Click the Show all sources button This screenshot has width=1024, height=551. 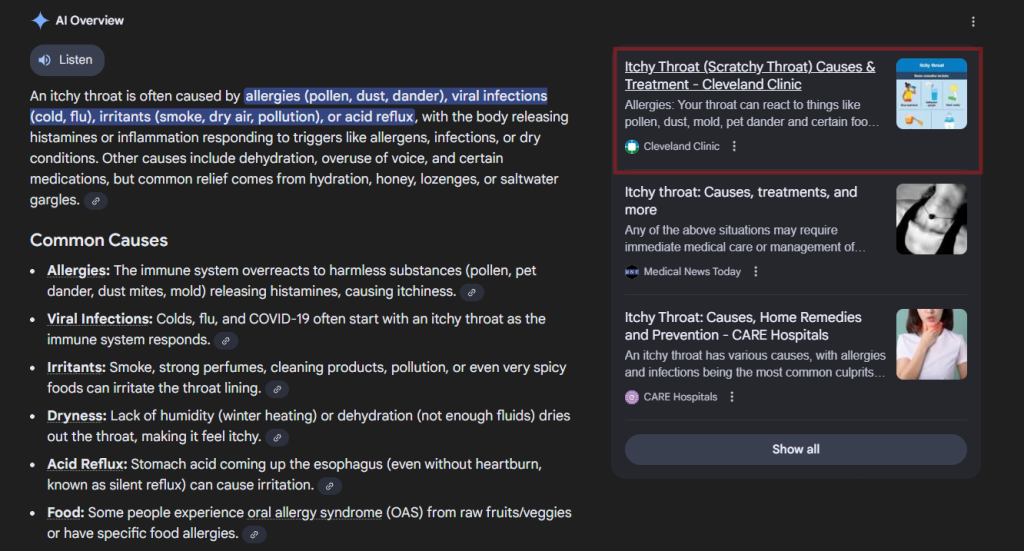795,449
